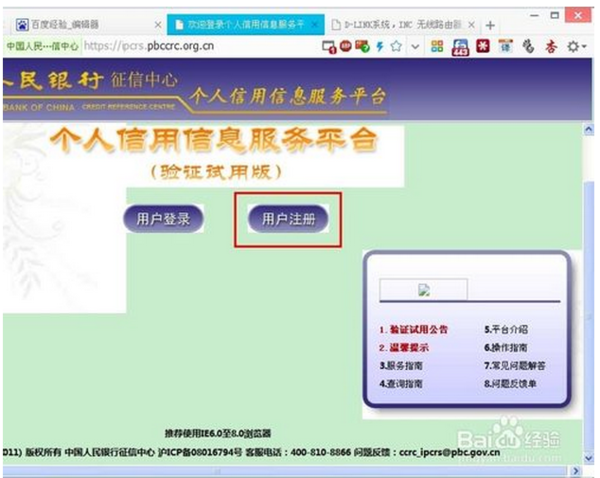Click the address bar URL ipcrs.pbccrc.org.cn
This screenshot has width=600, height=478.
tap(149, 46)
